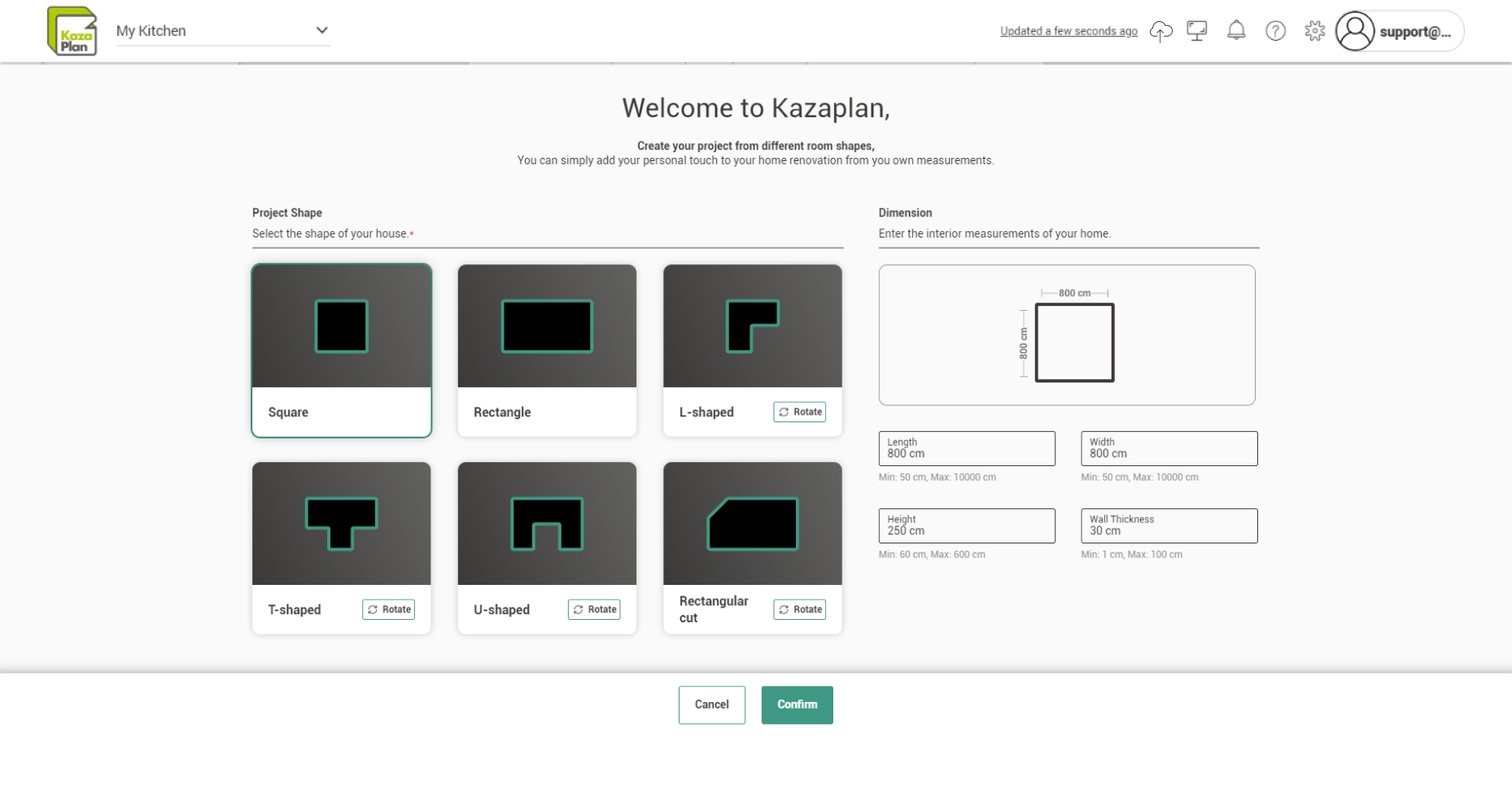Image resolution: width=1512 pixels, height=807 pixels.
Task: Click the Width input field
Action: pyautogui.click(x=1169, y=448)
